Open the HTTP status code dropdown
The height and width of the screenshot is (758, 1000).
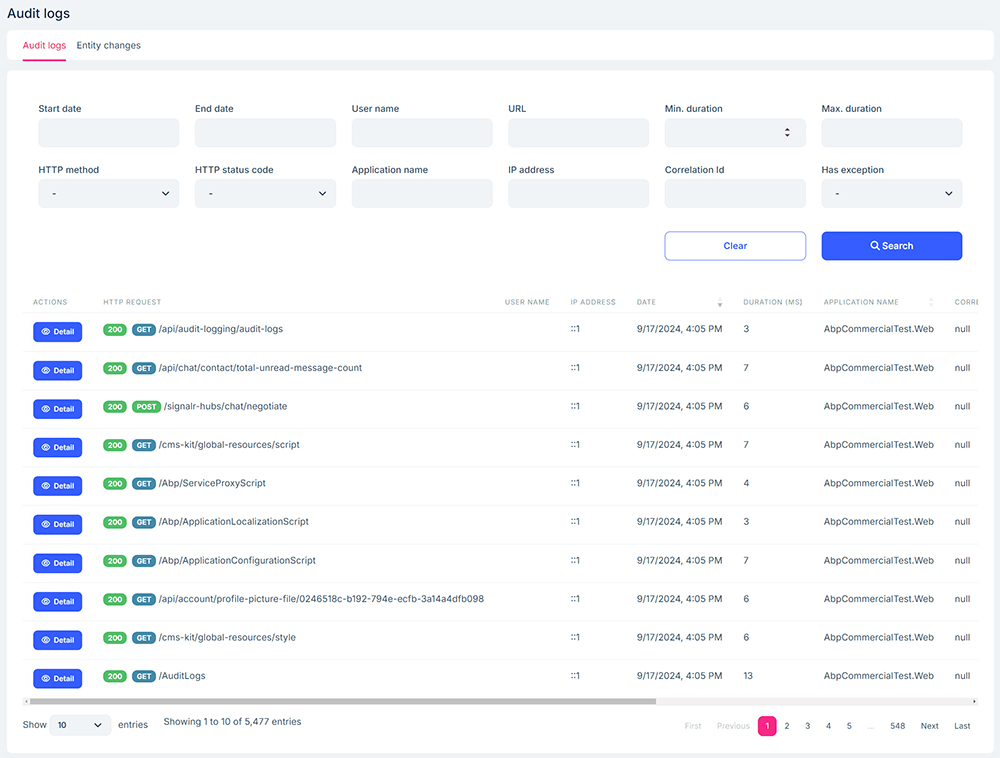(x=265, y=194)
